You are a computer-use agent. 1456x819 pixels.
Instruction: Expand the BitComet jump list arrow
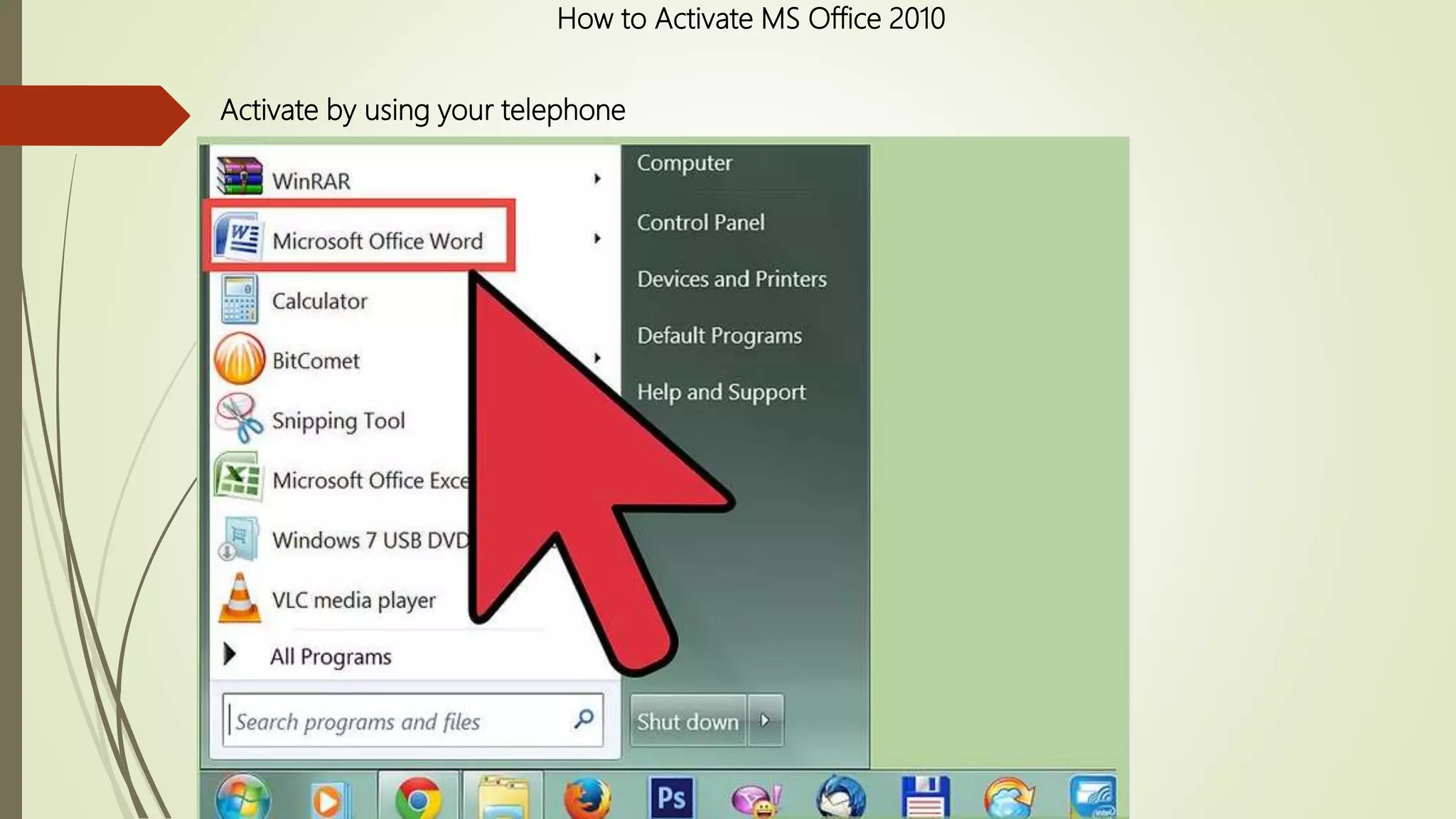point(597,358)
